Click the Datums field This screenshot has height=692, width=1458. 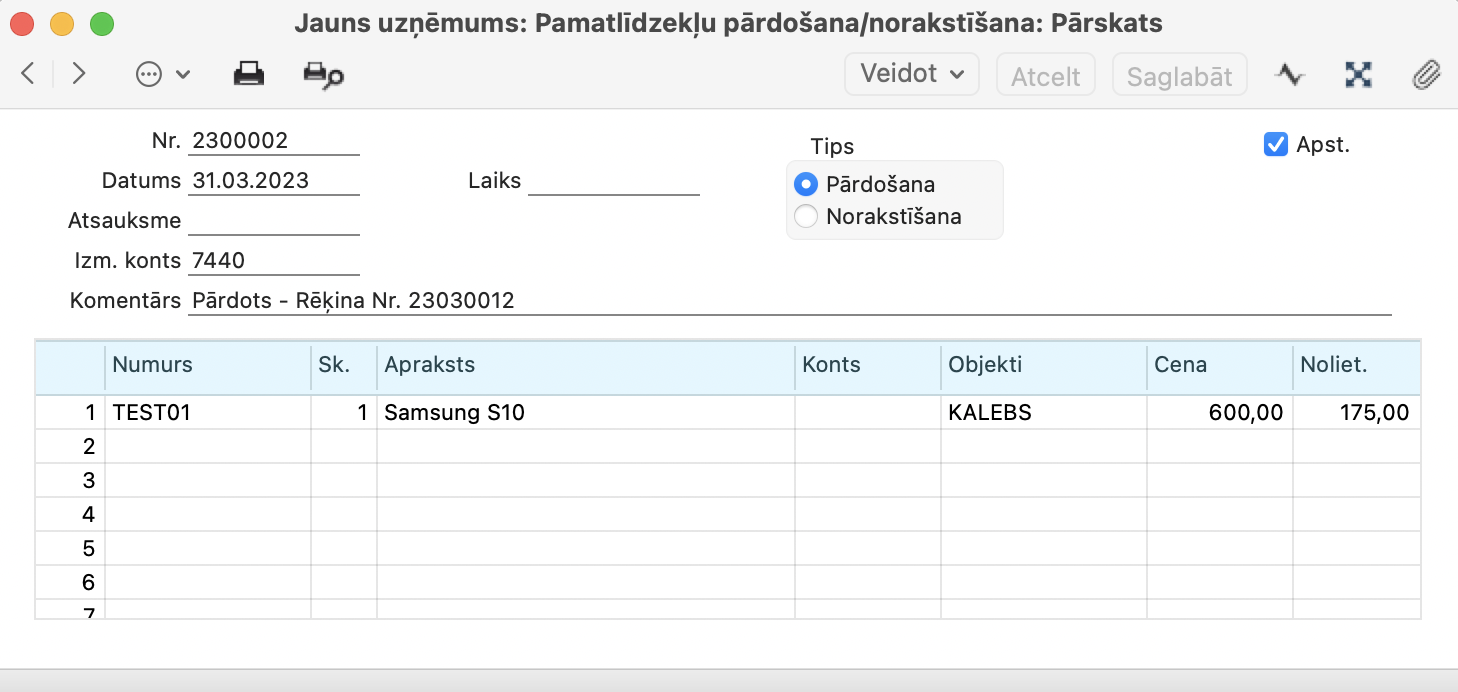[273, 181]
